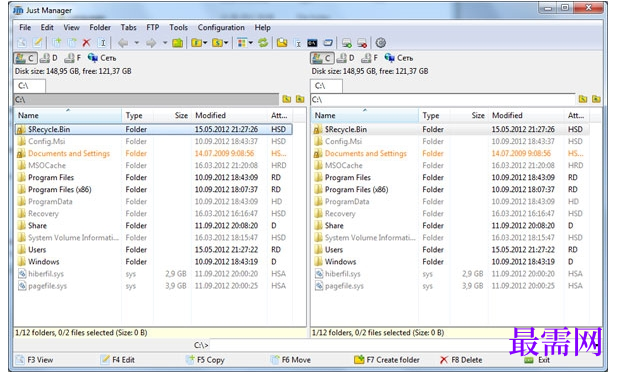Image resolution: width=621 pixels, height=373 pixels.
Task: Select the left panel C:\ tab
Action: click(30, 86)
